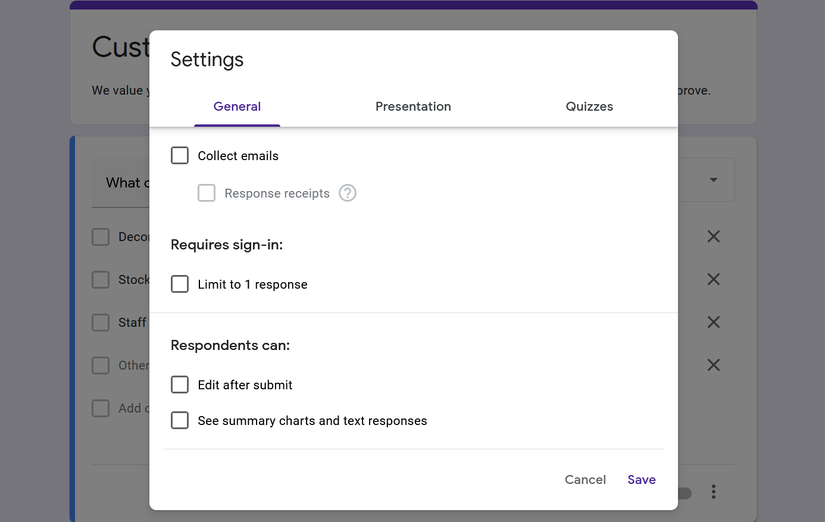Select the General settings tab
Image resolution: width=825 pixels, height=522 pixels.
237,106
